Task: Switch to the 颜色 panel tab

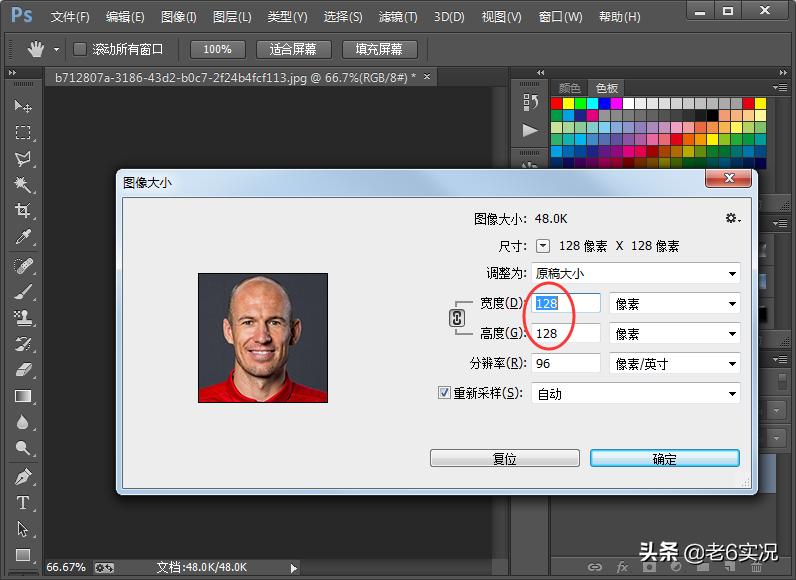Action: [569, 88]
